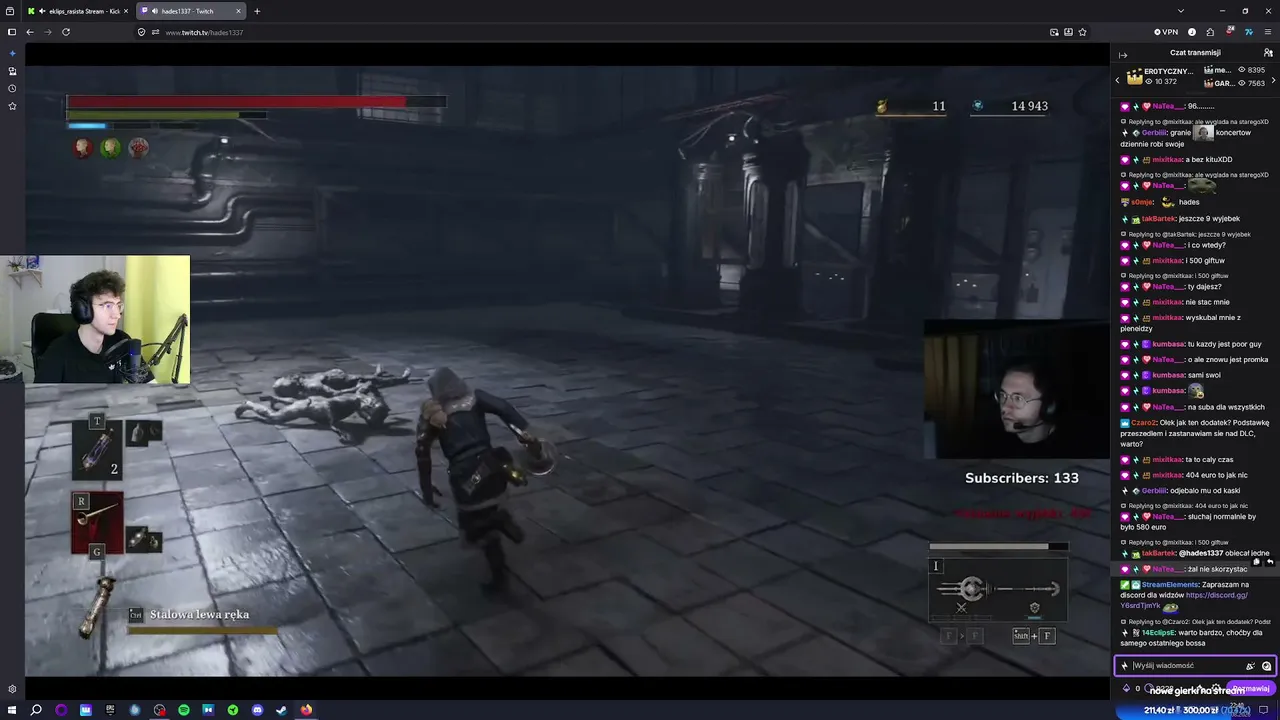
Task: Open the browser main menu
Action: (x=1268, y=32)
